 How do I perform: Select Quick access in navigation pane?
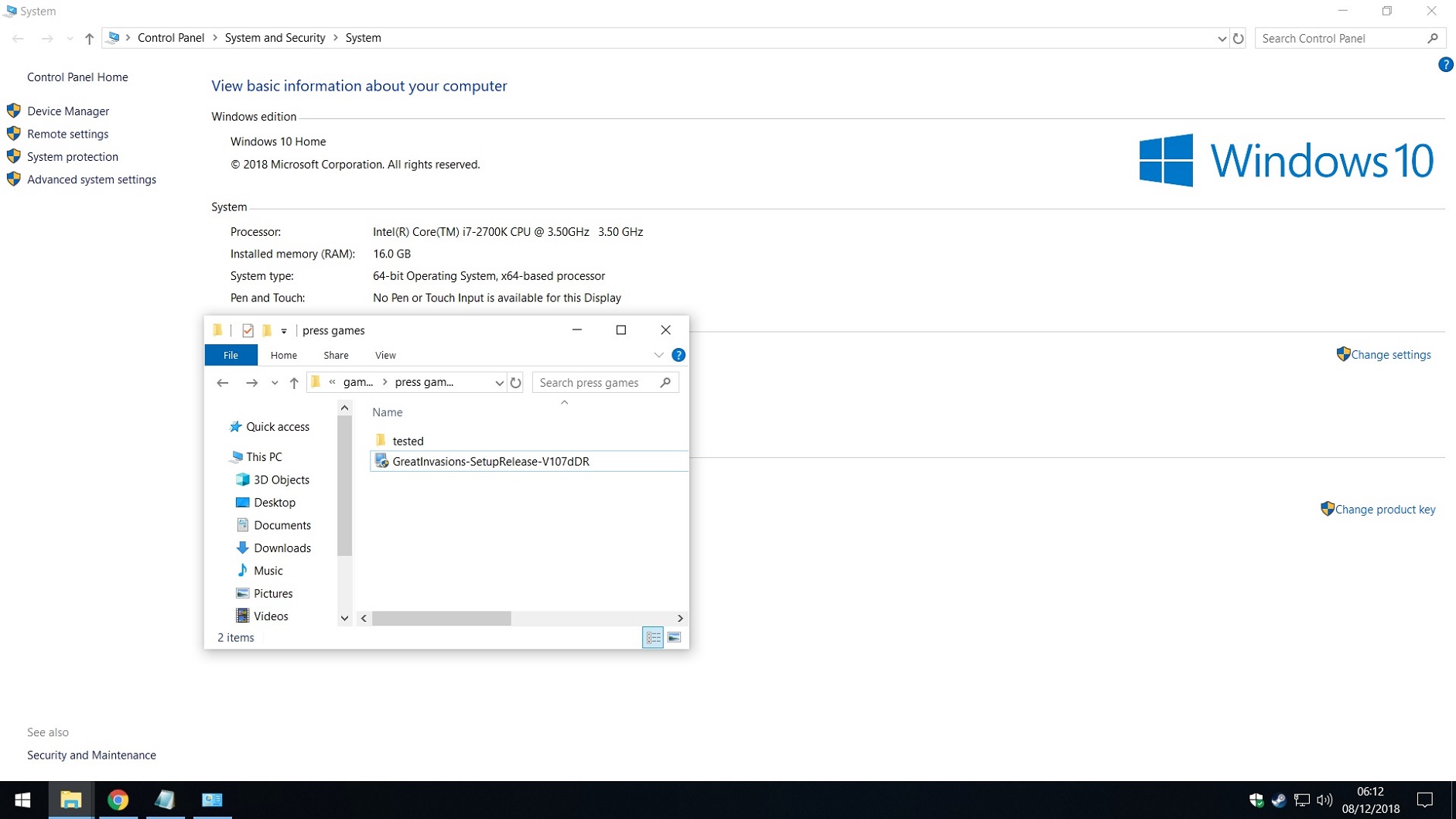tap(278, 427)
